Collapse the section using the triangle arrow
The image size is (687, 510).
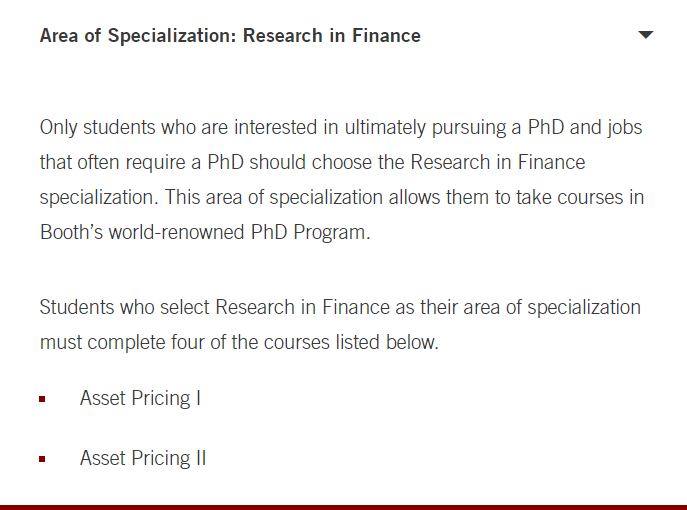(x=646, y=35)
